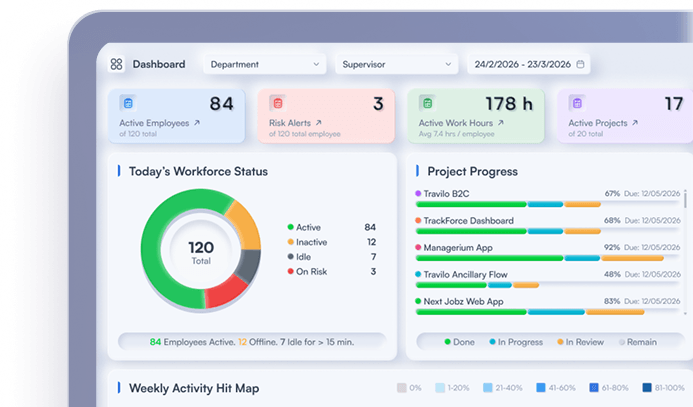Click the Active Work Hours card icon
693x407 pixels.
(427, 103)
